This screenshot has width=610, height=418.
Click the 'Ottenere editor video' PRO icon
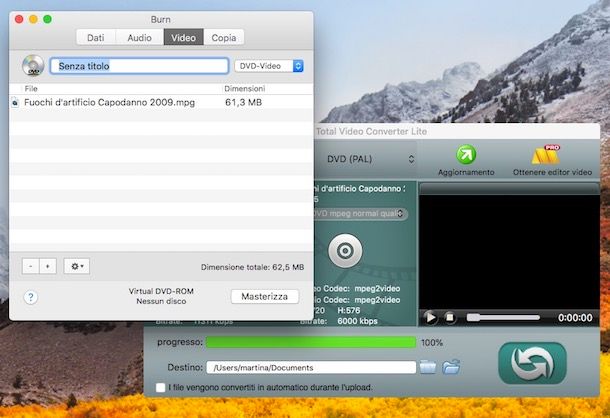pyautogui.click(x=546, y=155)
